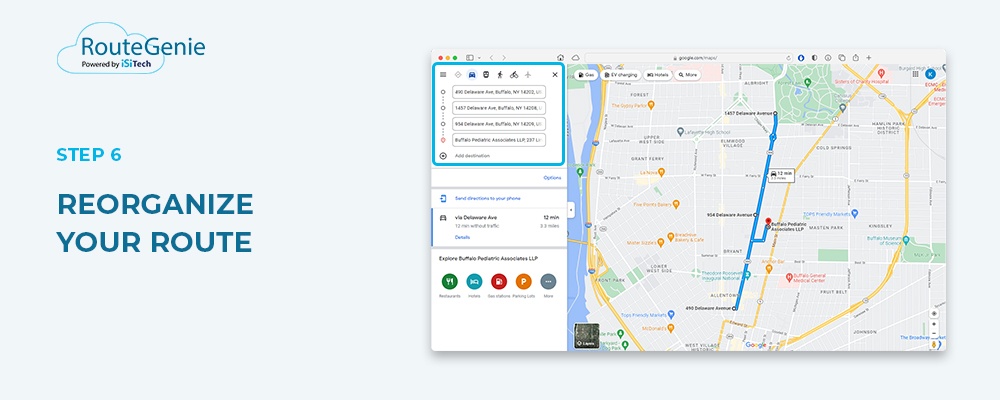Toggle Safari sidebar button
Screen dimensions: 1000x400
tap(470, 57)
